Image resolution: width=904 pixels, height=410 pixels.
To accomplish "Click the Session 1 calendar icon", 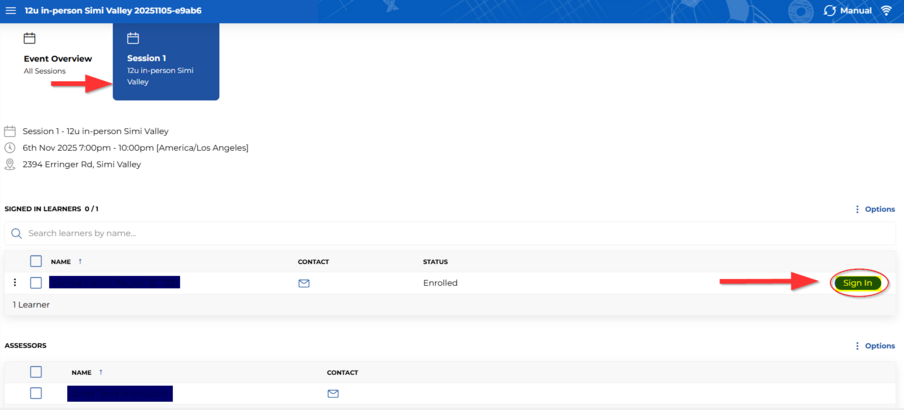I will pyautogui.click(x=133, y=39).
